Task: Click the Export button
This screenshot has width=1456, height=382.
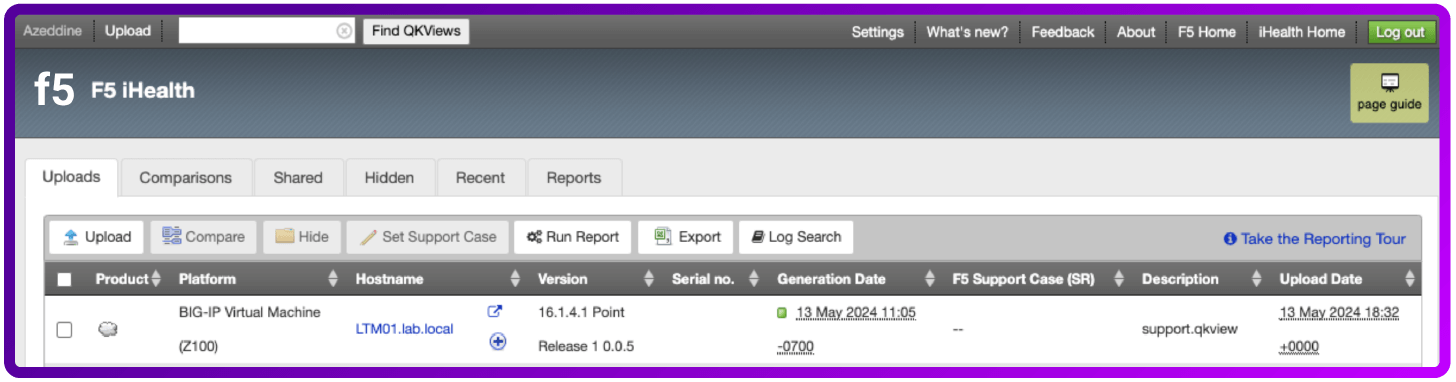Action: point(686,237)
